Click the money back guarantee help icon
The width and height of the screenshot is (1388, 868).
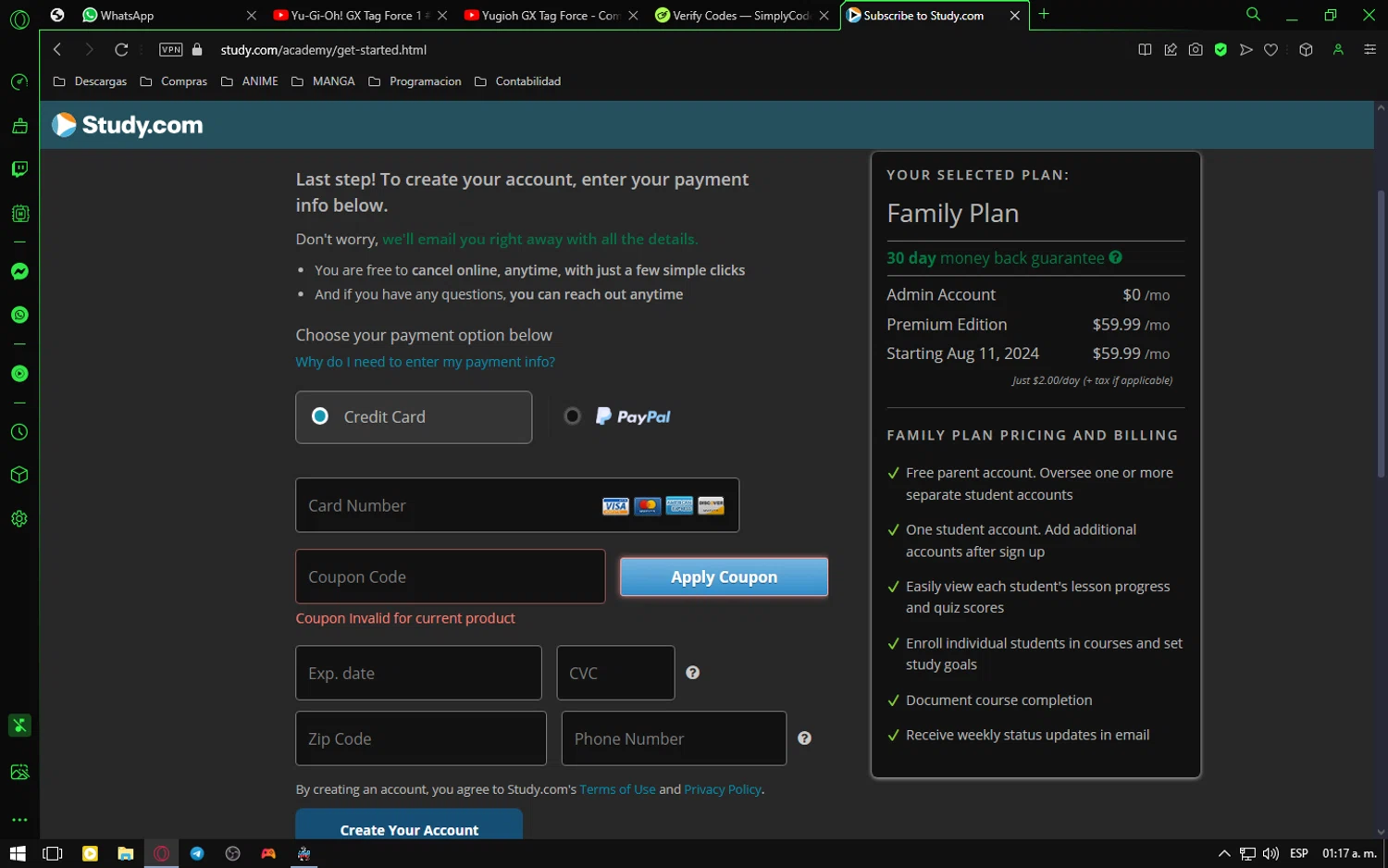coord(1115,257)
